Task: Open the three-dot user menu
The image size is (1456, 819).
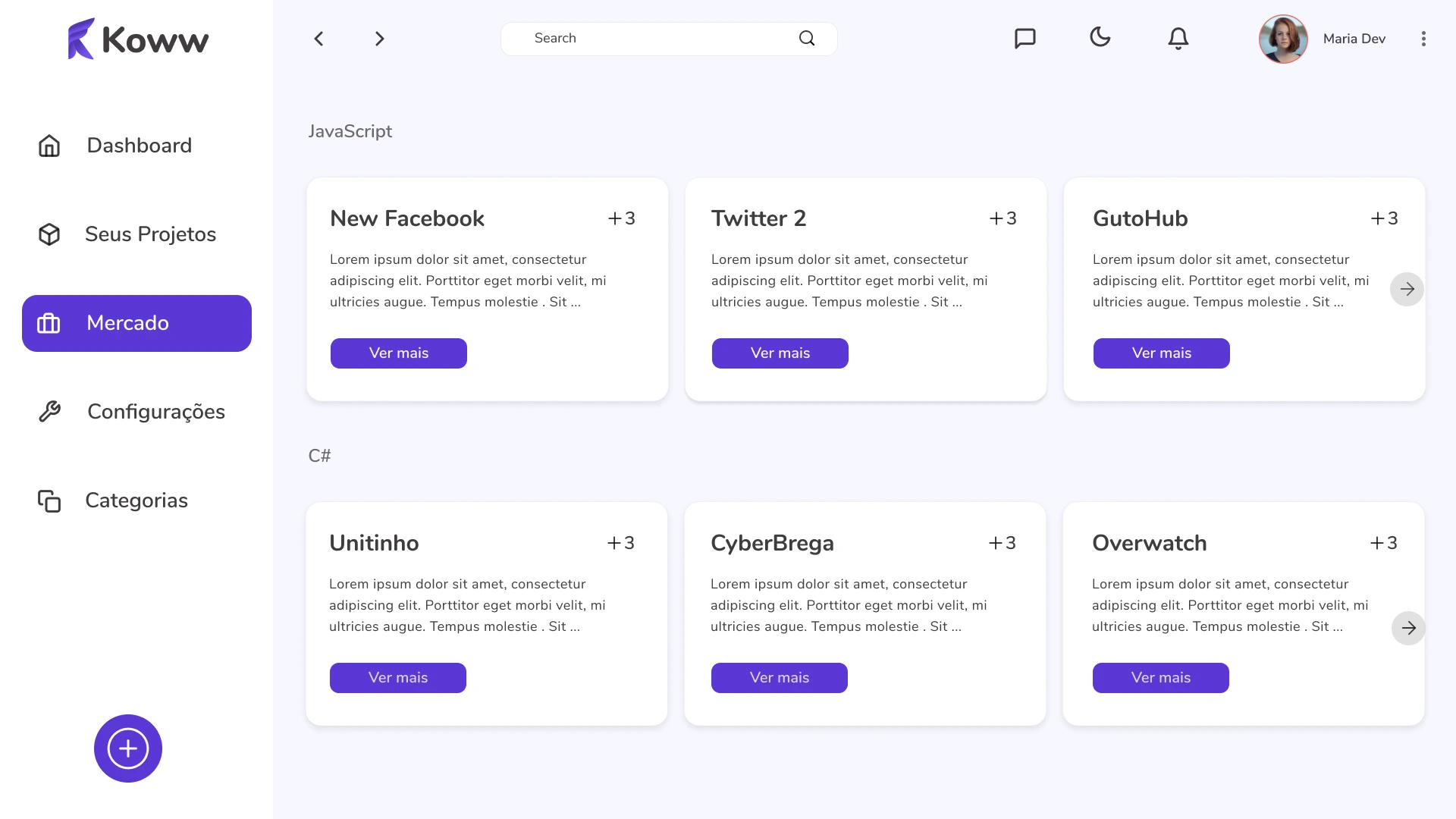Action: [1423, 39]
